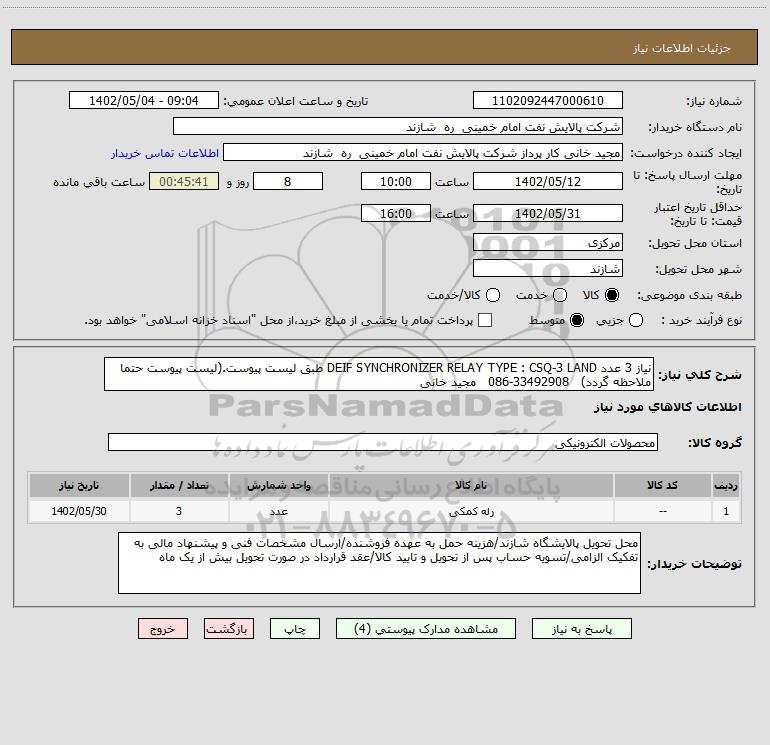
Task: Click the delivery province field مرکزی
Action: (548, 242)
